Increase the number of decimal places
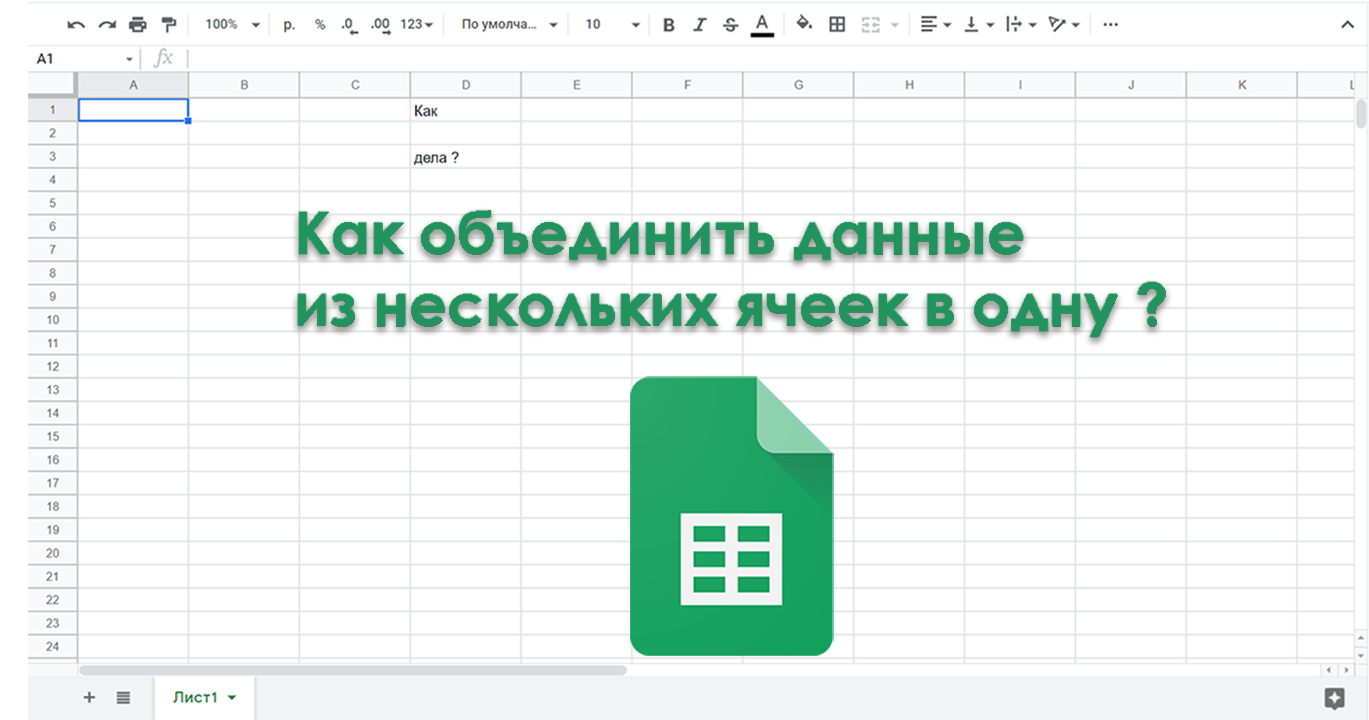Screen dimensions: 1369x720 [380, 24]
